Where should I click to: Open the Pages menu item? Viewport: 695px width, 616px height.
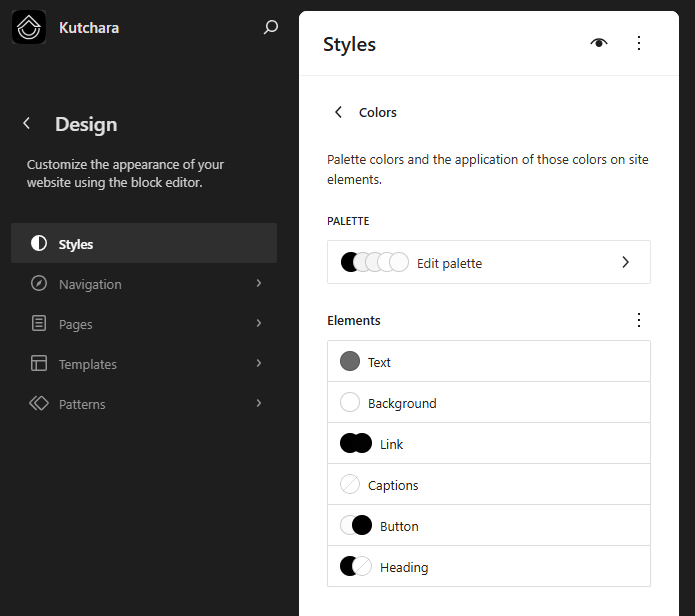(144, 323)
